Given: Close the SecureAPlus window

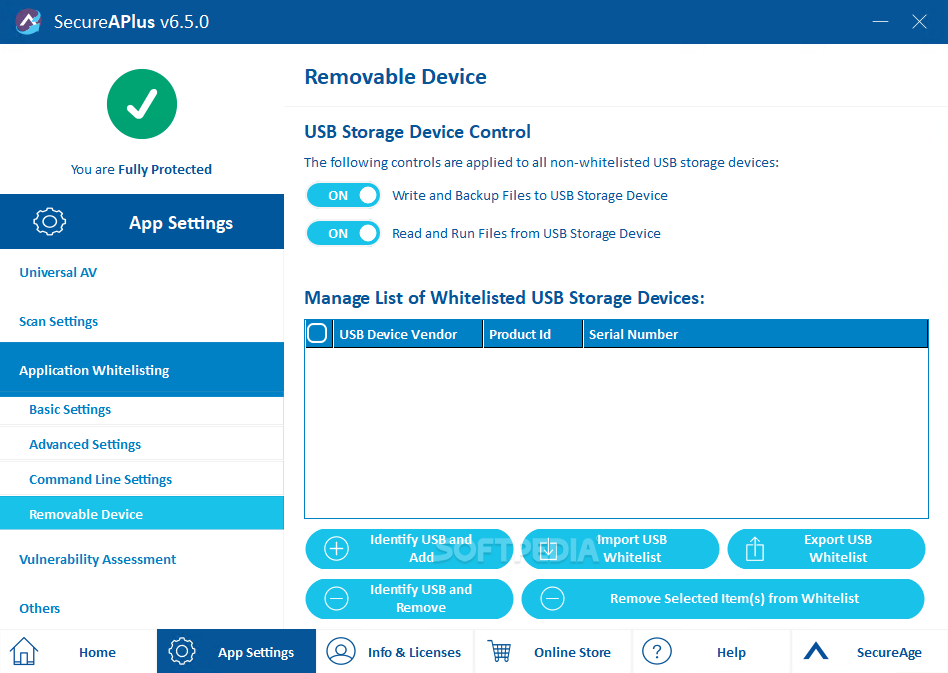Looking at the screenshot, I should [x=919, y=22].
